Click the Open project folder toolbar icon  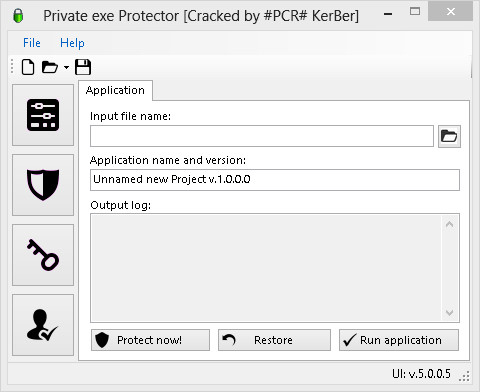click(50, 67)
